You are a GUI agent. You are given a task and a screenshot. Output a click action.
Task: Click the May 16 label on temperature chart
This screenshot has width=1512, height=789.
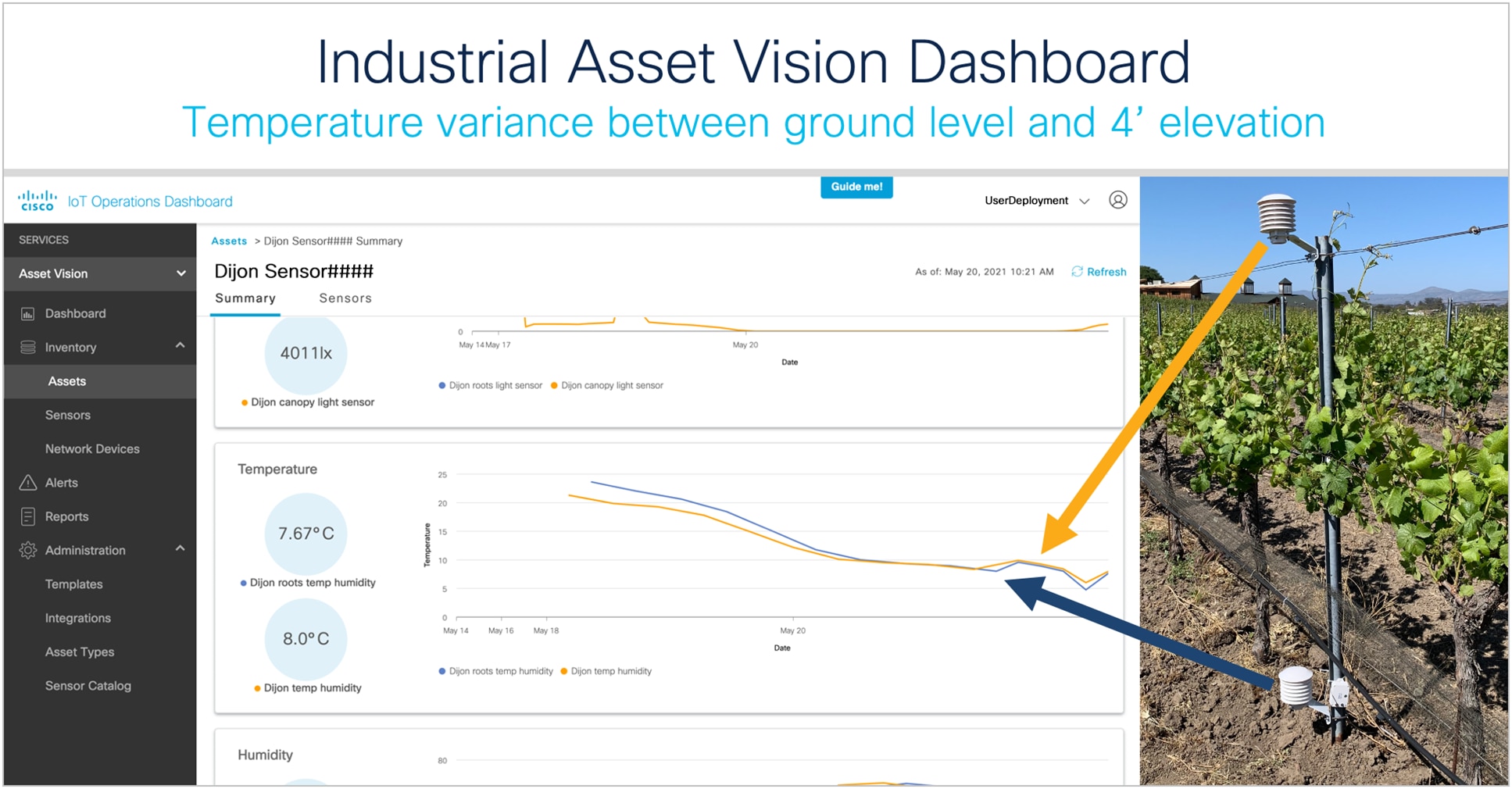click(501, 630)
